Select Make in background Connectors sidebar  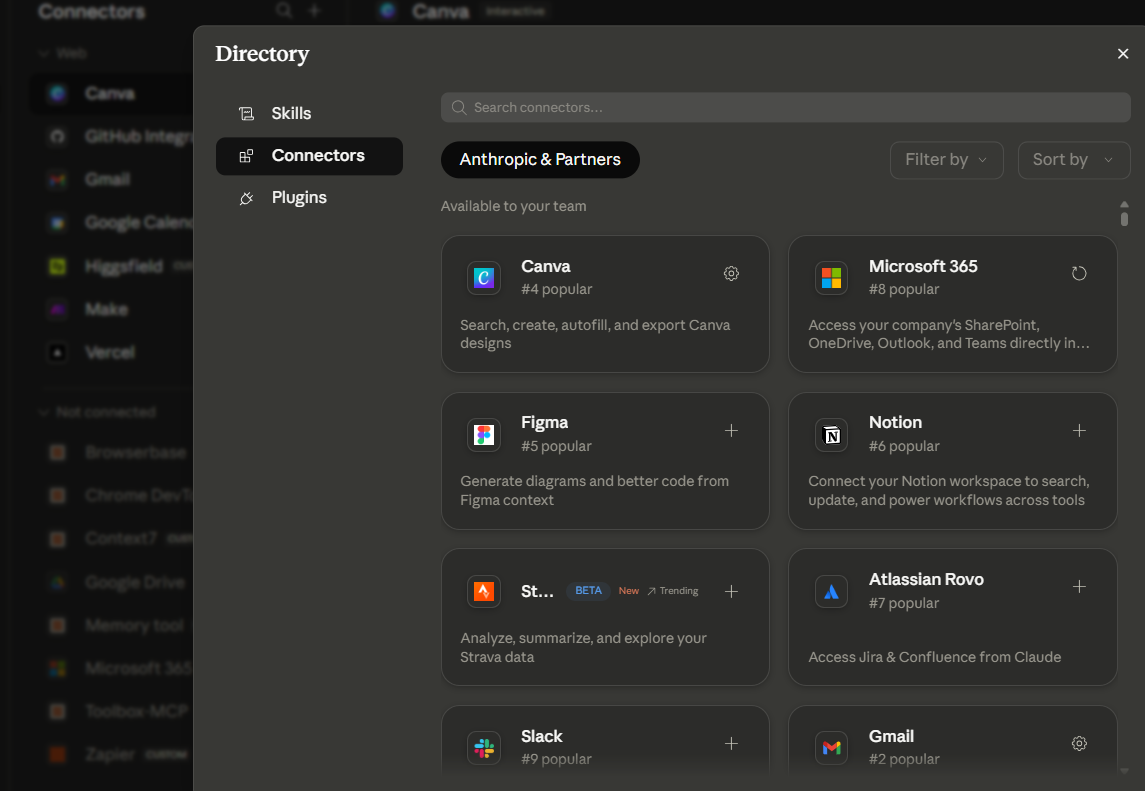(111, 309)
